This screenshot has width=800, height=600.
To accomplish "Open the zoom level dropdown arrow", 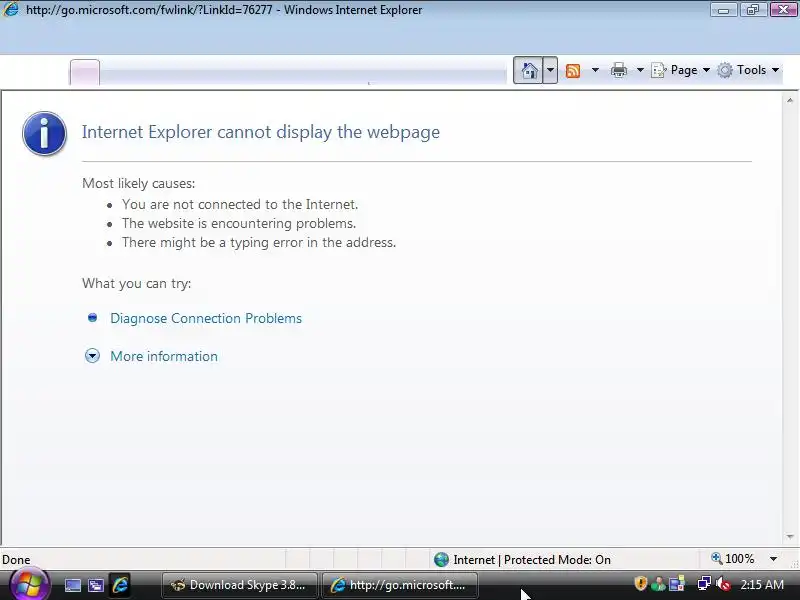I will (773, 559).
